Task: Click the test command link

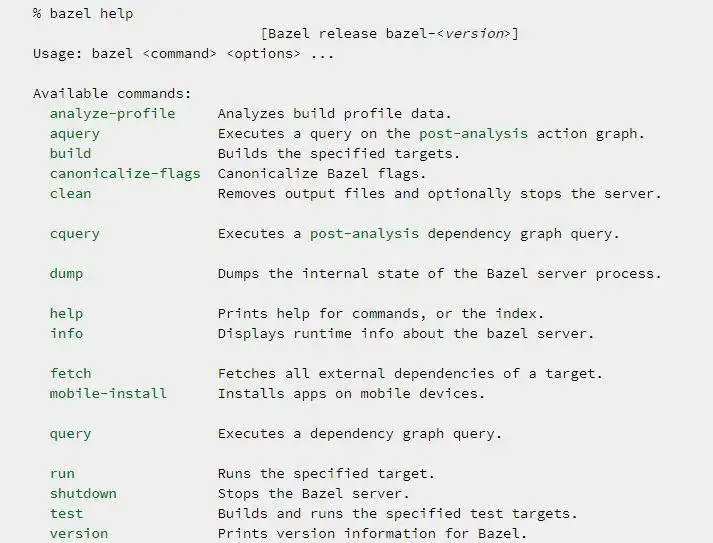Action: [x=66, y=513]
